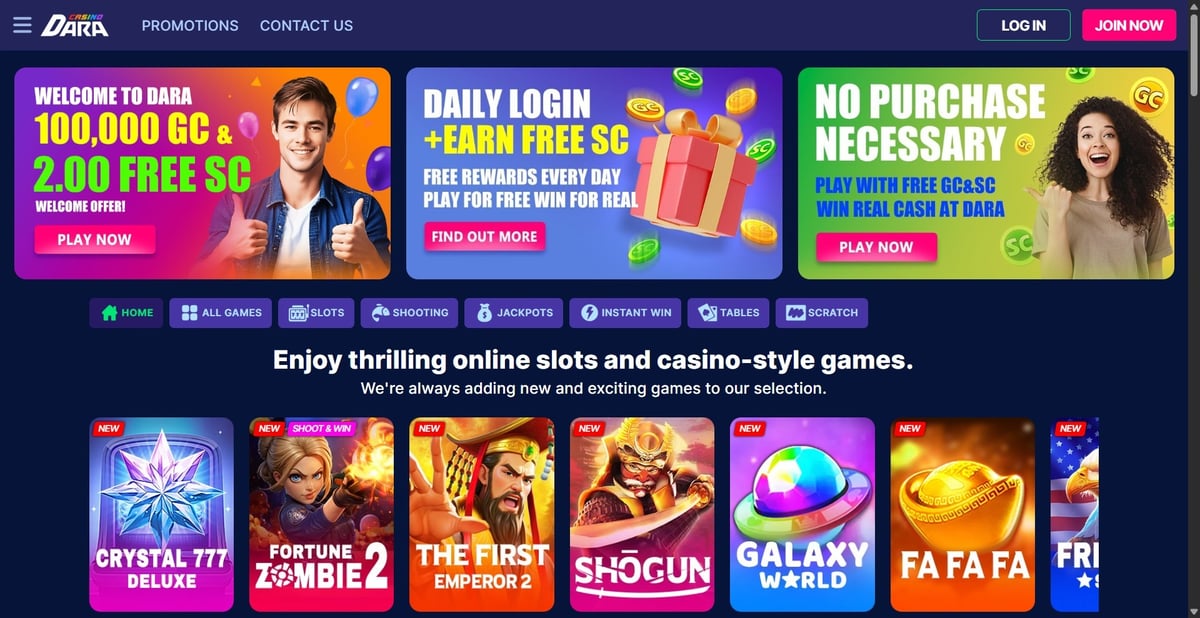Click Find Out More on daily login banner
This screenshot has width=1200, height=618.
tap(485, 236)
